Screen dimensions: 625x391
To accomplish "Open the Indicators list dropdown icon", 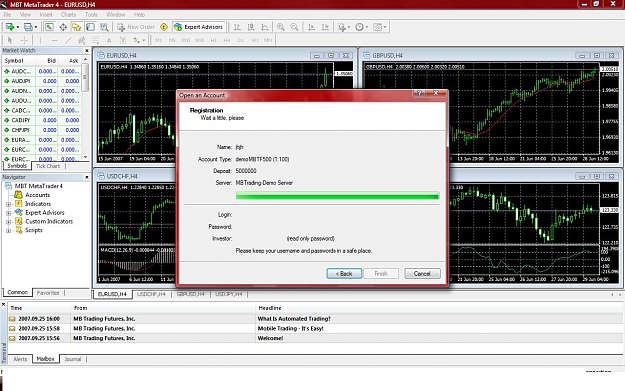I will tap(344, 27).
